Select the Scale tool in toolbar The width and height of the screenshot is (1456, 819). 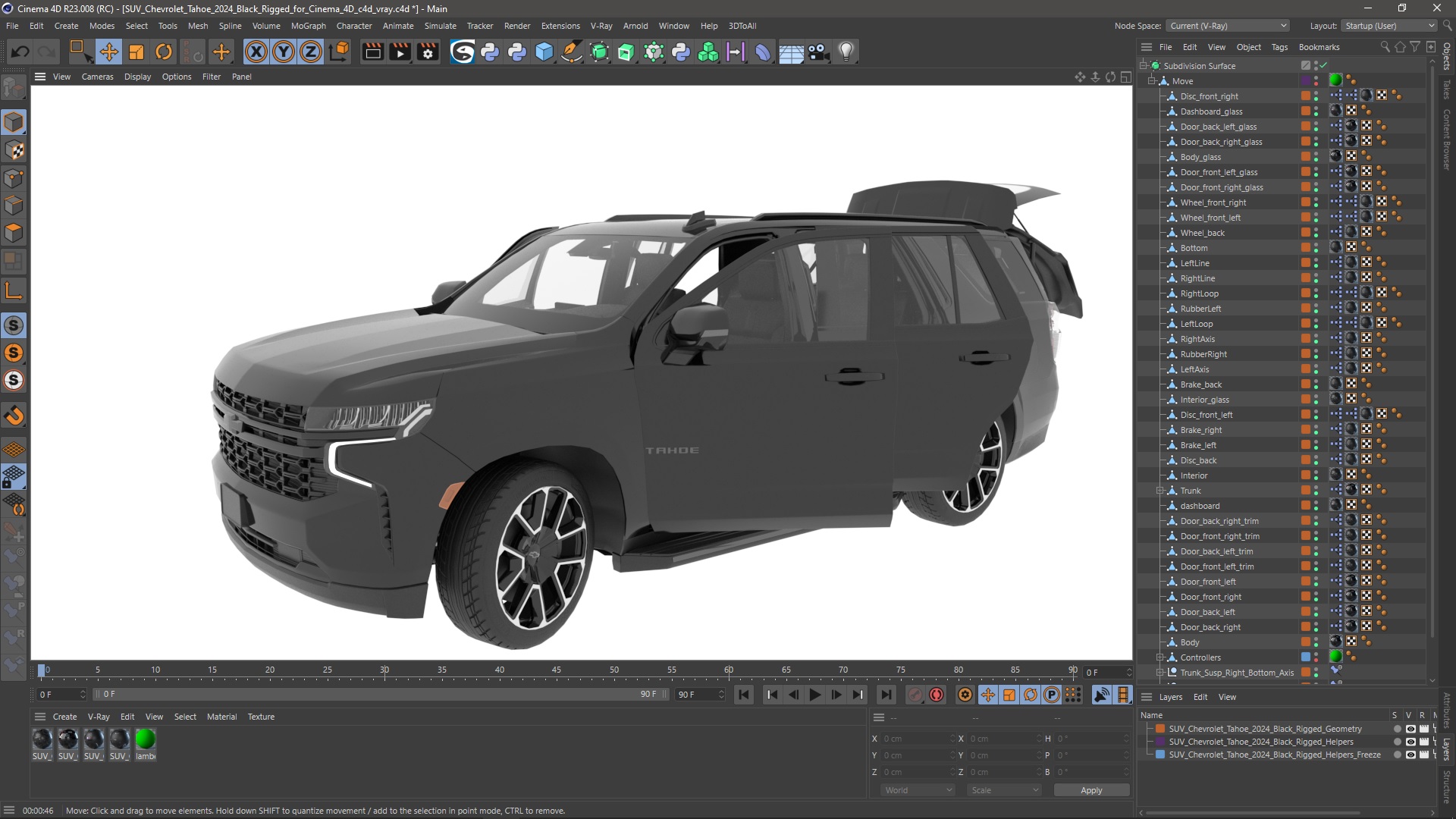point(136,52)
